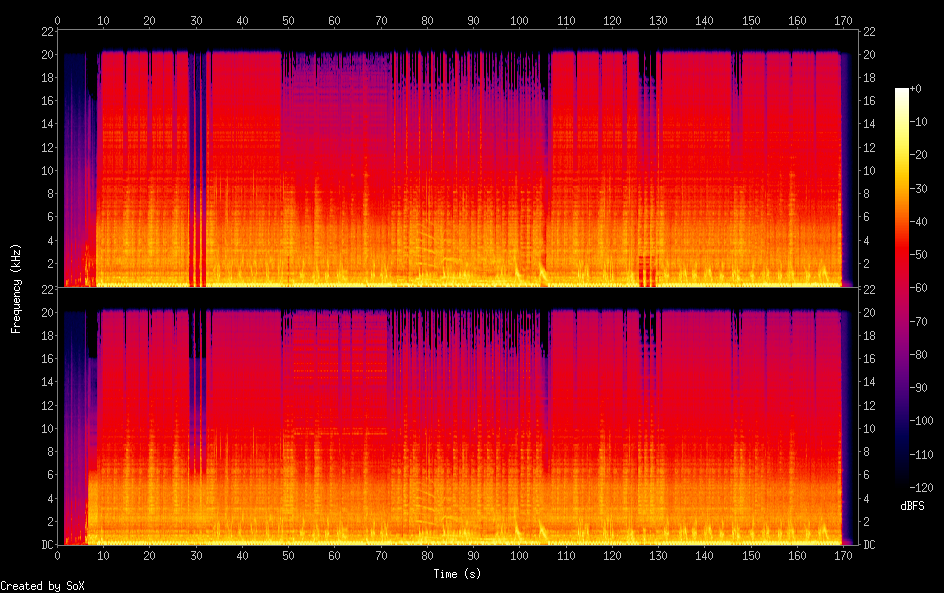Click the "130" label on bottom time axis
944x593 pixels.
pyautogui.click(x=658, y=556)
